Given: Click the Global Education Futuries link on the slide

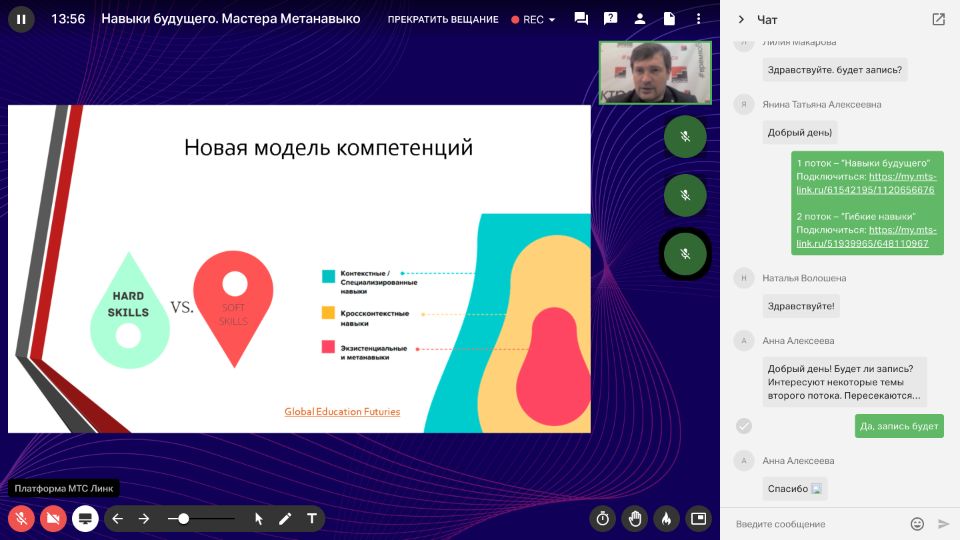Looking at the screenshot, I should point(342,412).
